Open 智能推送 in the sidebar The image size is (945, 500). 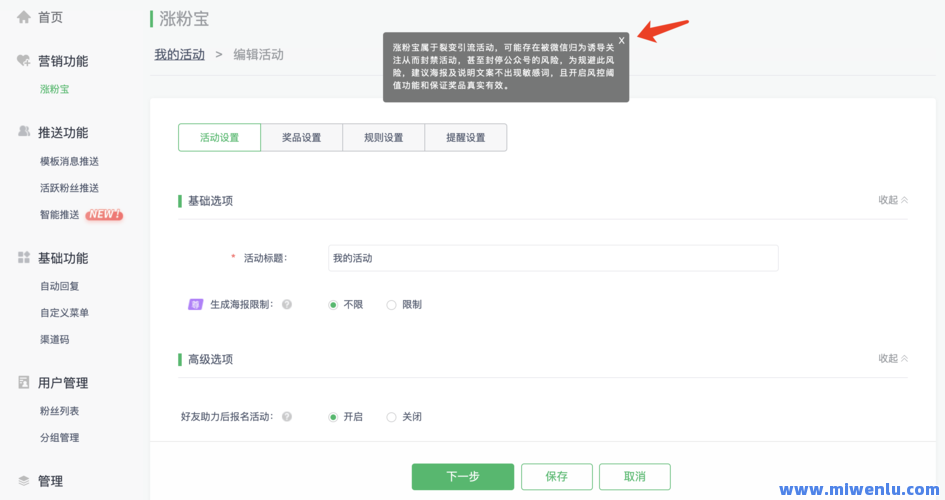point(59,214)
